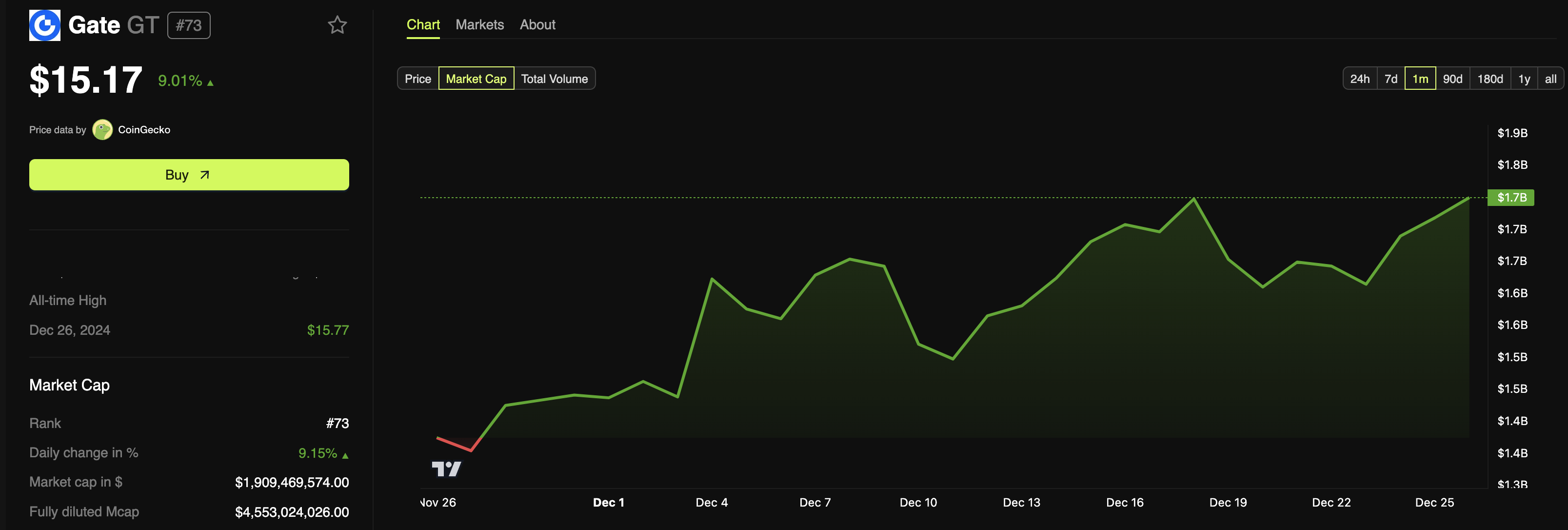Show the all-time chart range
The height and width of the screenshot is (530, 1568).
point(1550,79)
